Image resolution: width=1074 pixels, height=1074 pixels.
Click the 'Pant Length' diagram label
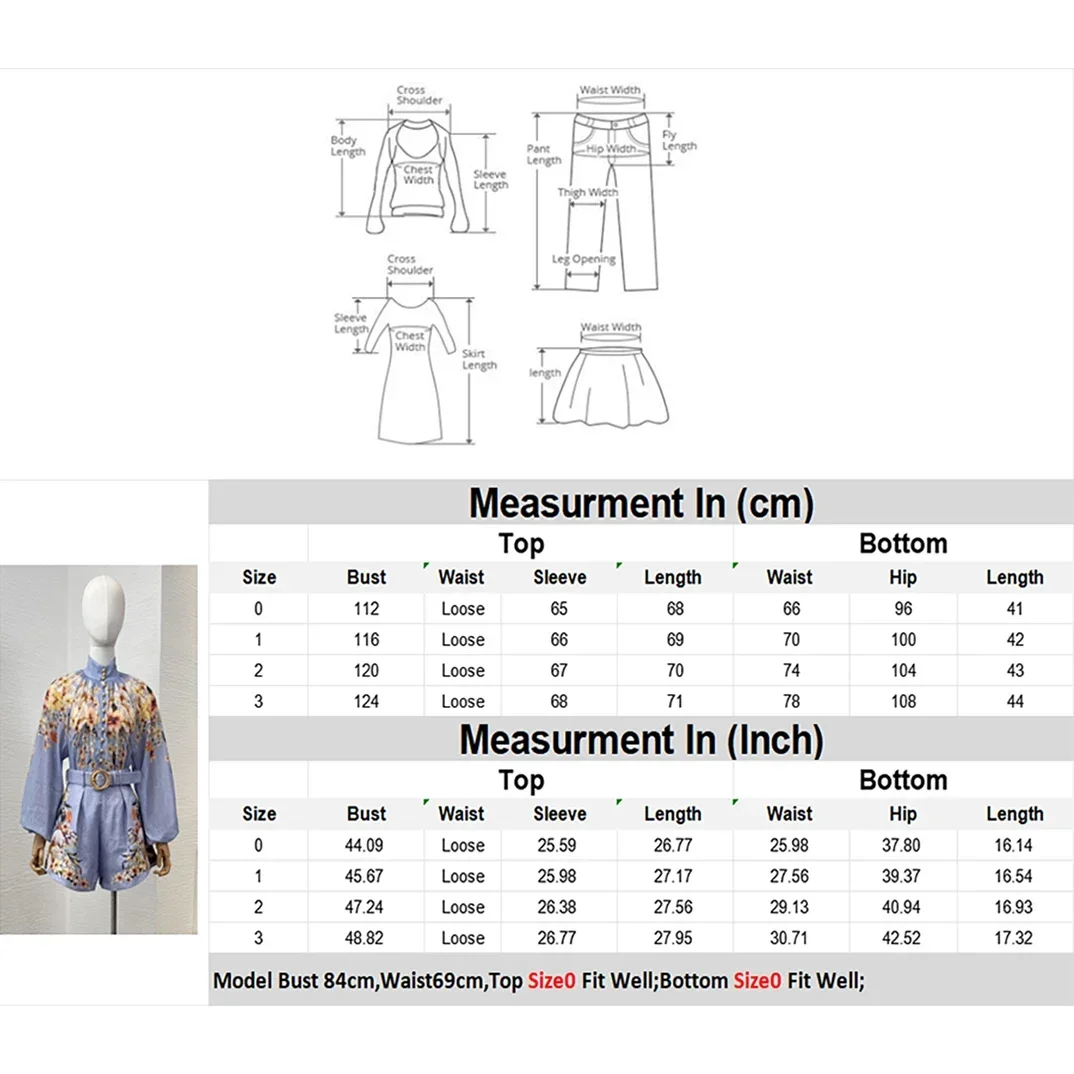(544, 154)
